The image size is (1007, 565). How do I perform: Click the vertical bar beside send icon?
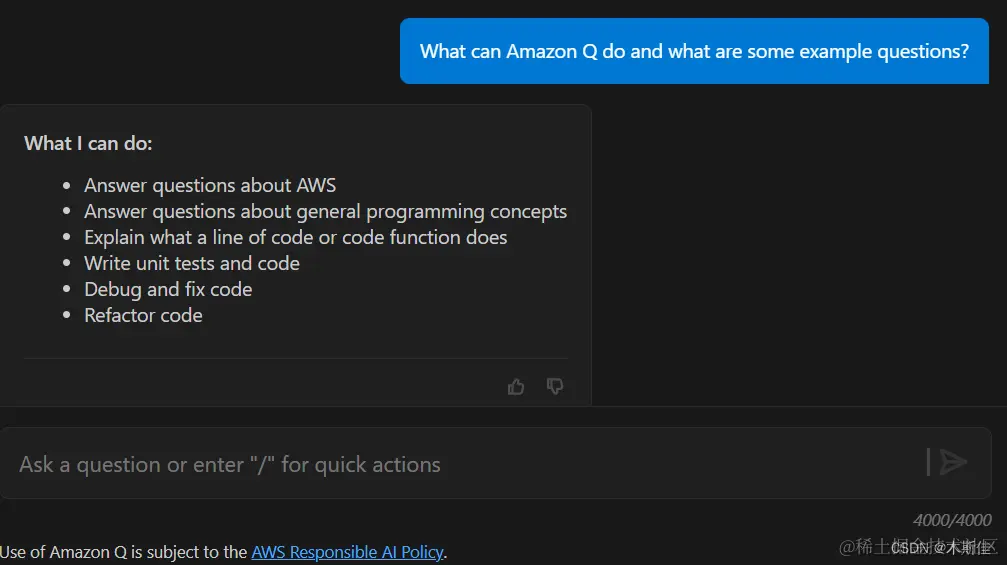[929, 462]
